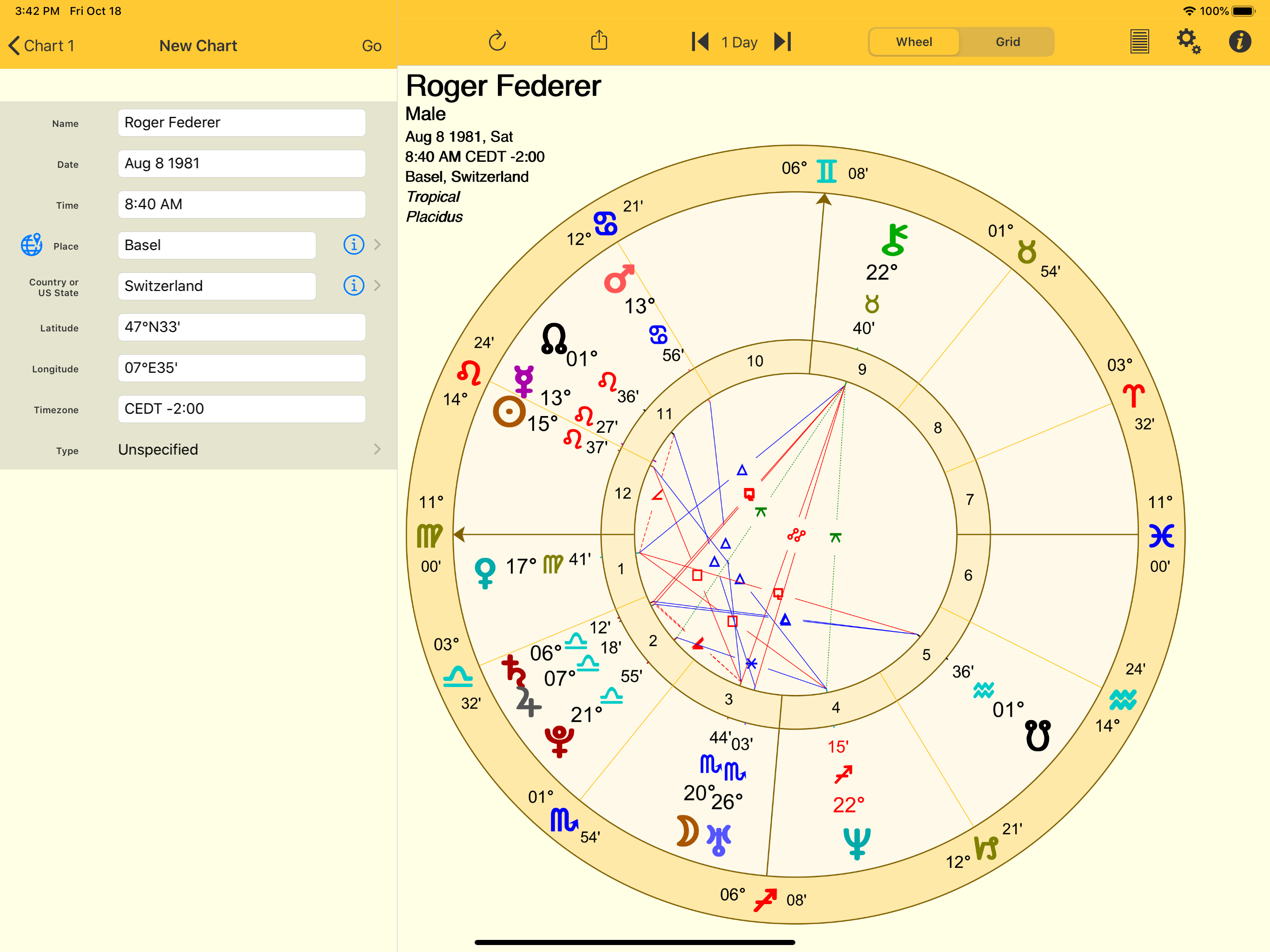
Task: Click the globe icon next to Place
Action: 32,245
